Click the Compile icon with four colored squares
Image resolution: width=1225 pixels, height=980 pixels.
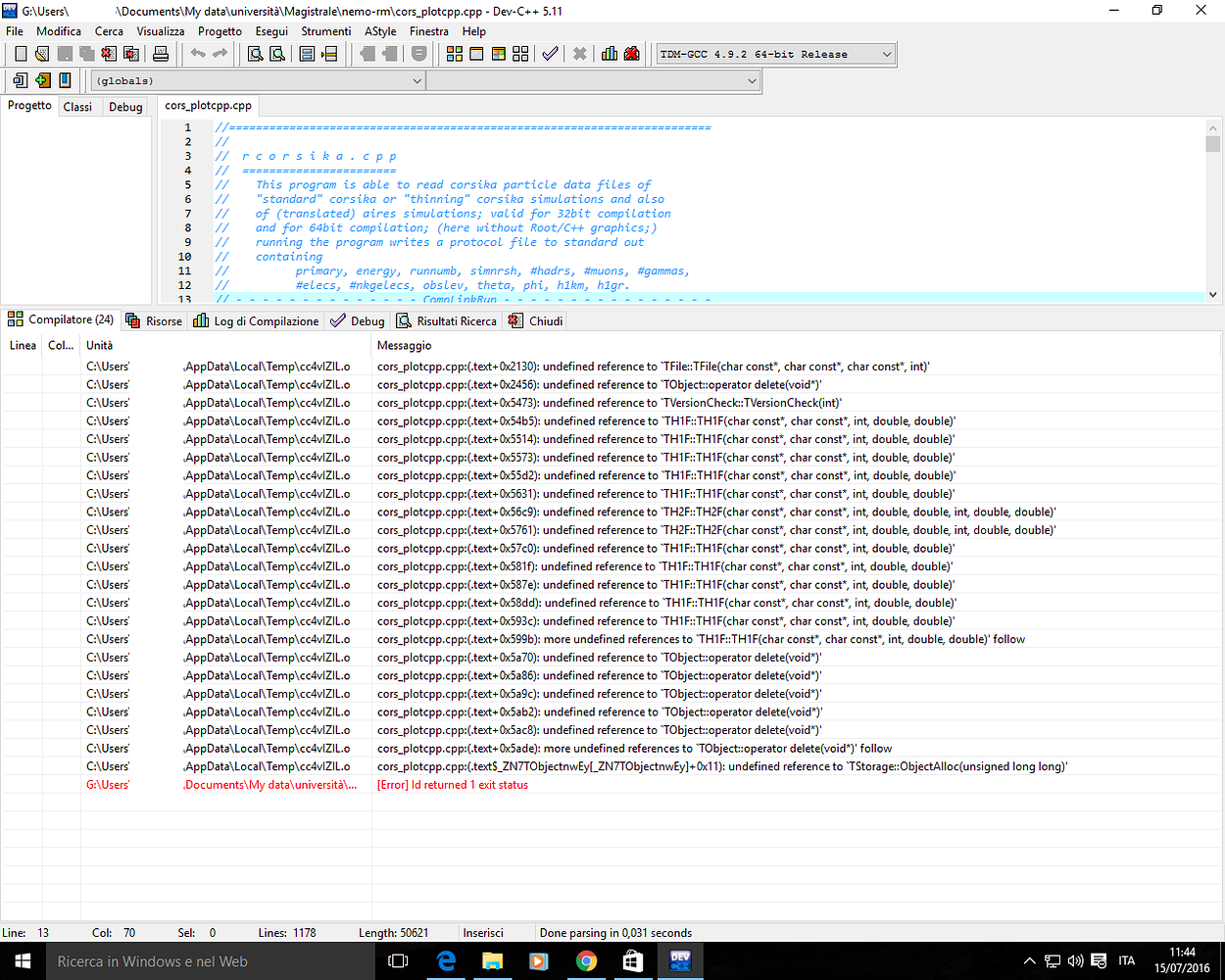(x=455, y=54)
